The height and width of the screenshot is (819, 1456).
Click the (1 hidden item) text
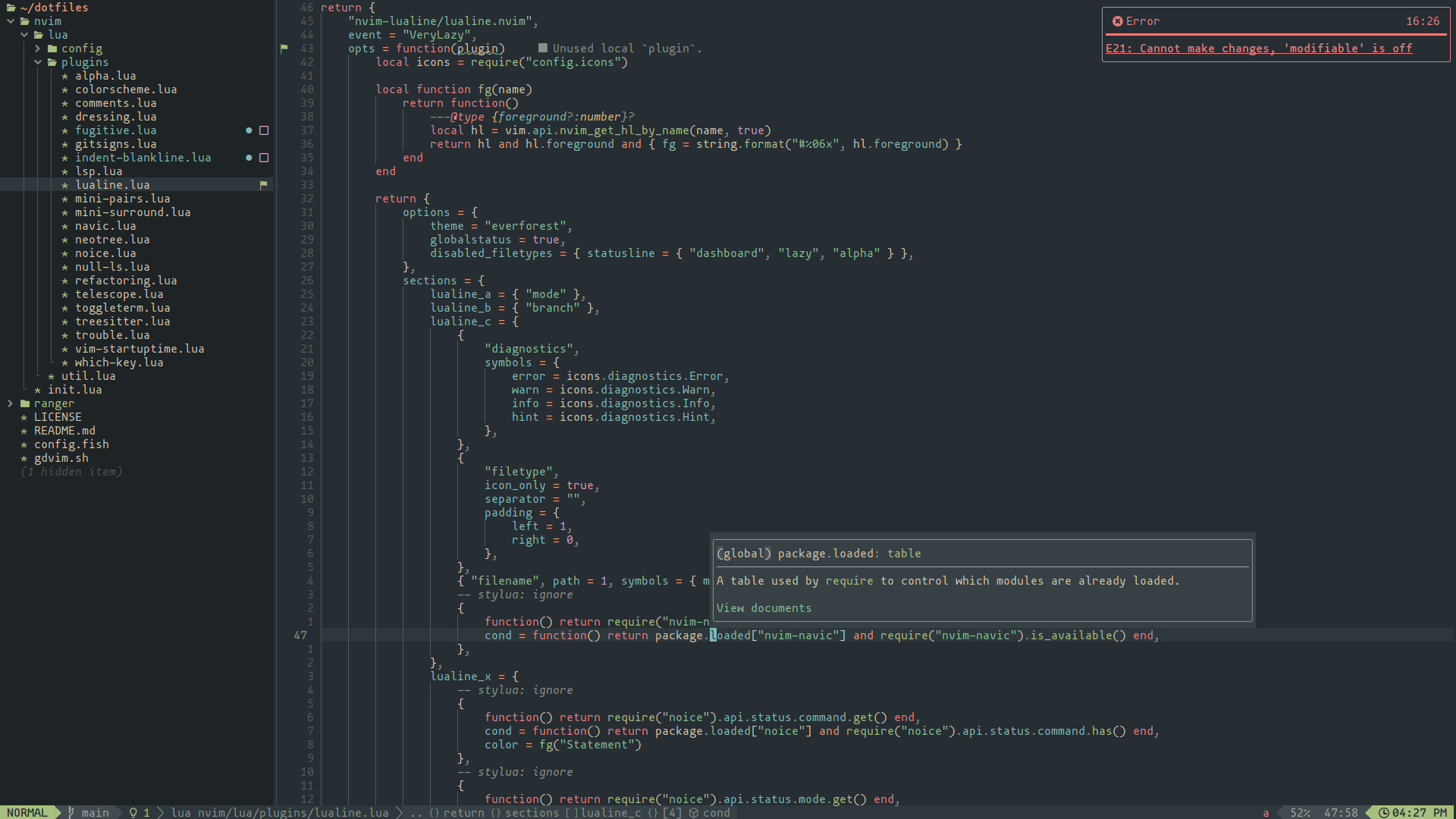[x=71, y=472]
